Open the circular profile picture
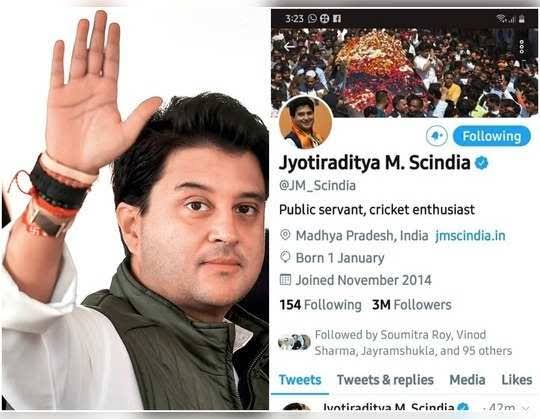 point(305,123)
